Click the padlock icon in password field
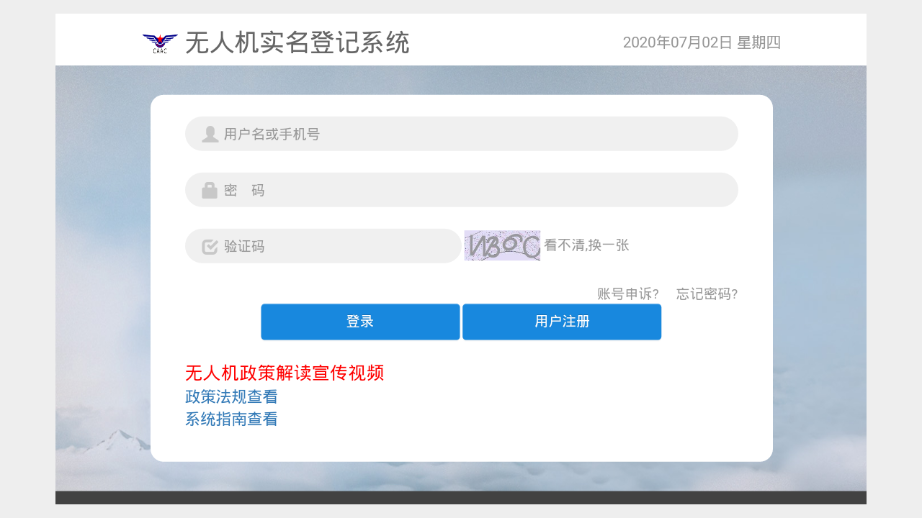Screen dimensions: 922x518 (210, 190)
